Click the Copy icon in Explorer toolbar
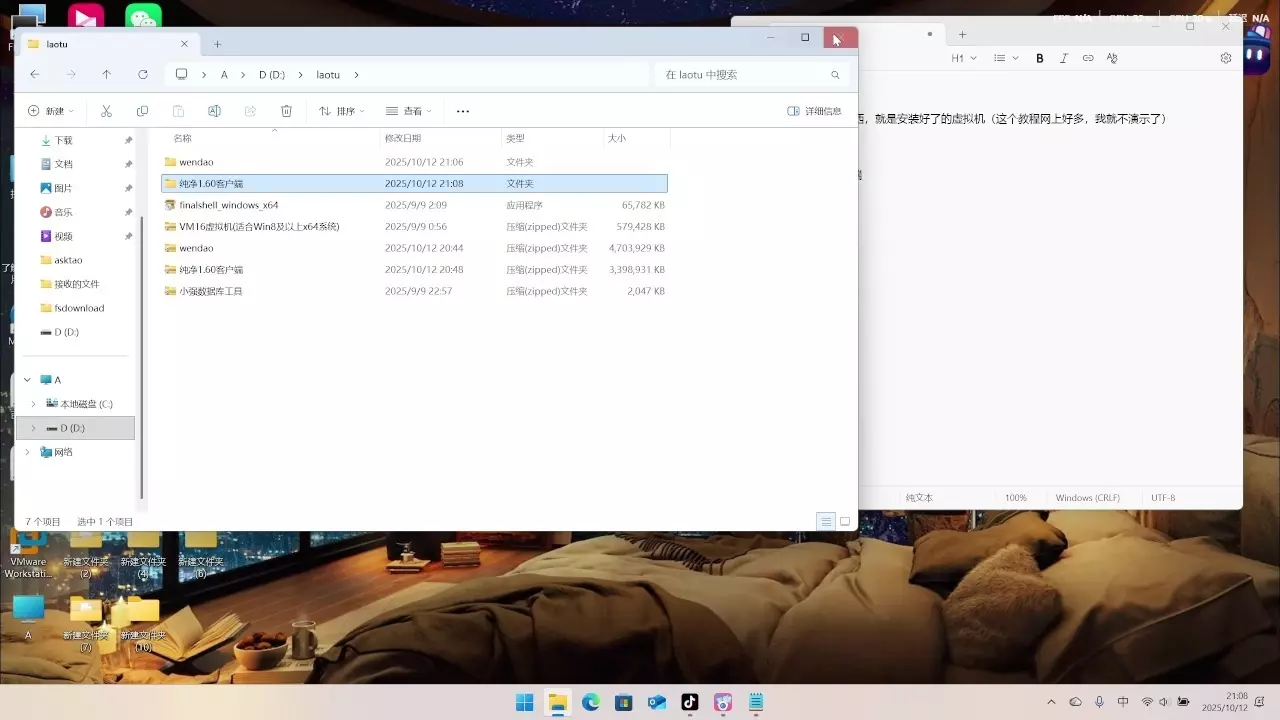The height and width of the screenshot is (720, 1280). 142,111
